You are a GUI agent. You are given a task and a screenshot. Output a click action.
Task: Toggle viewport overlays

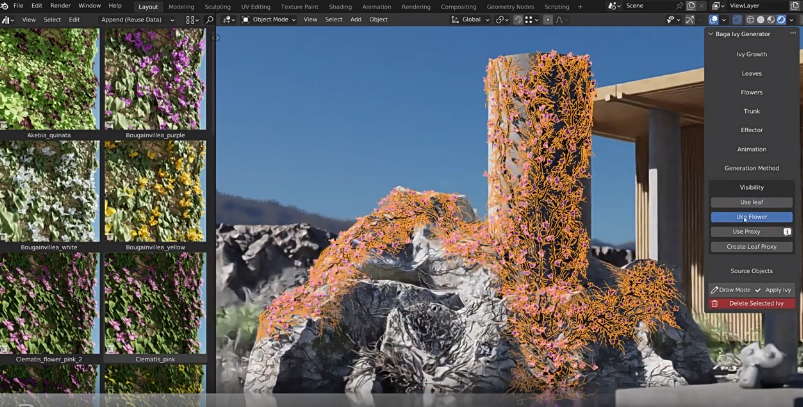pyautogui.click(x=713, y=19)
